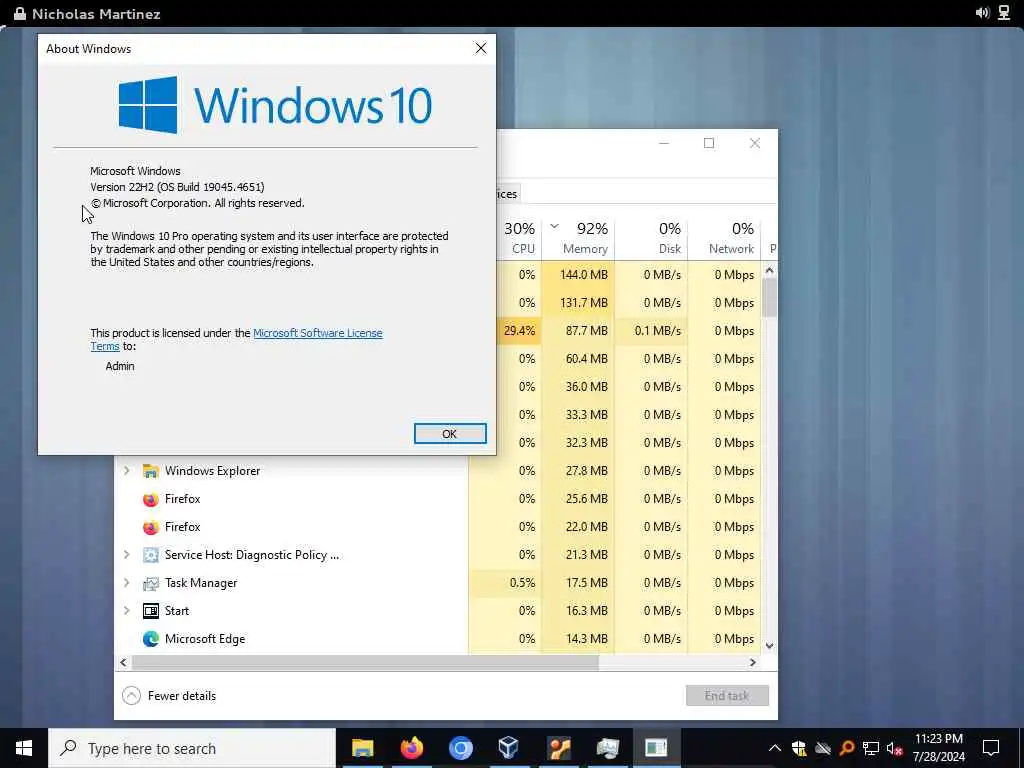Screen dimensions: 1024x768
Task: Click the horizontal scrollbar thumb in Task Manager
Action: point(365,662)
